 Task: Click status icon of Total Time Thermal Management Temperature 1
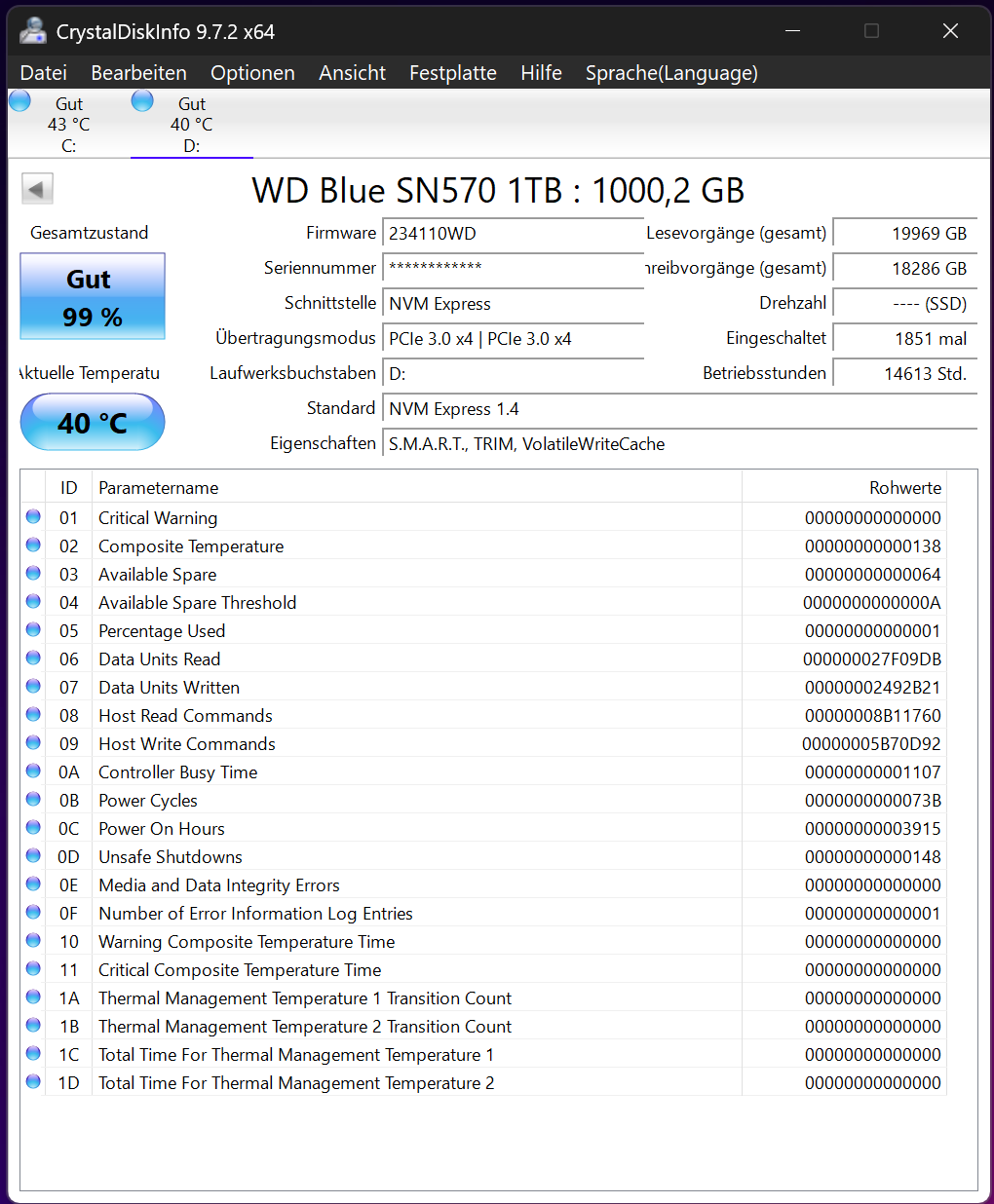(33, 1053)
